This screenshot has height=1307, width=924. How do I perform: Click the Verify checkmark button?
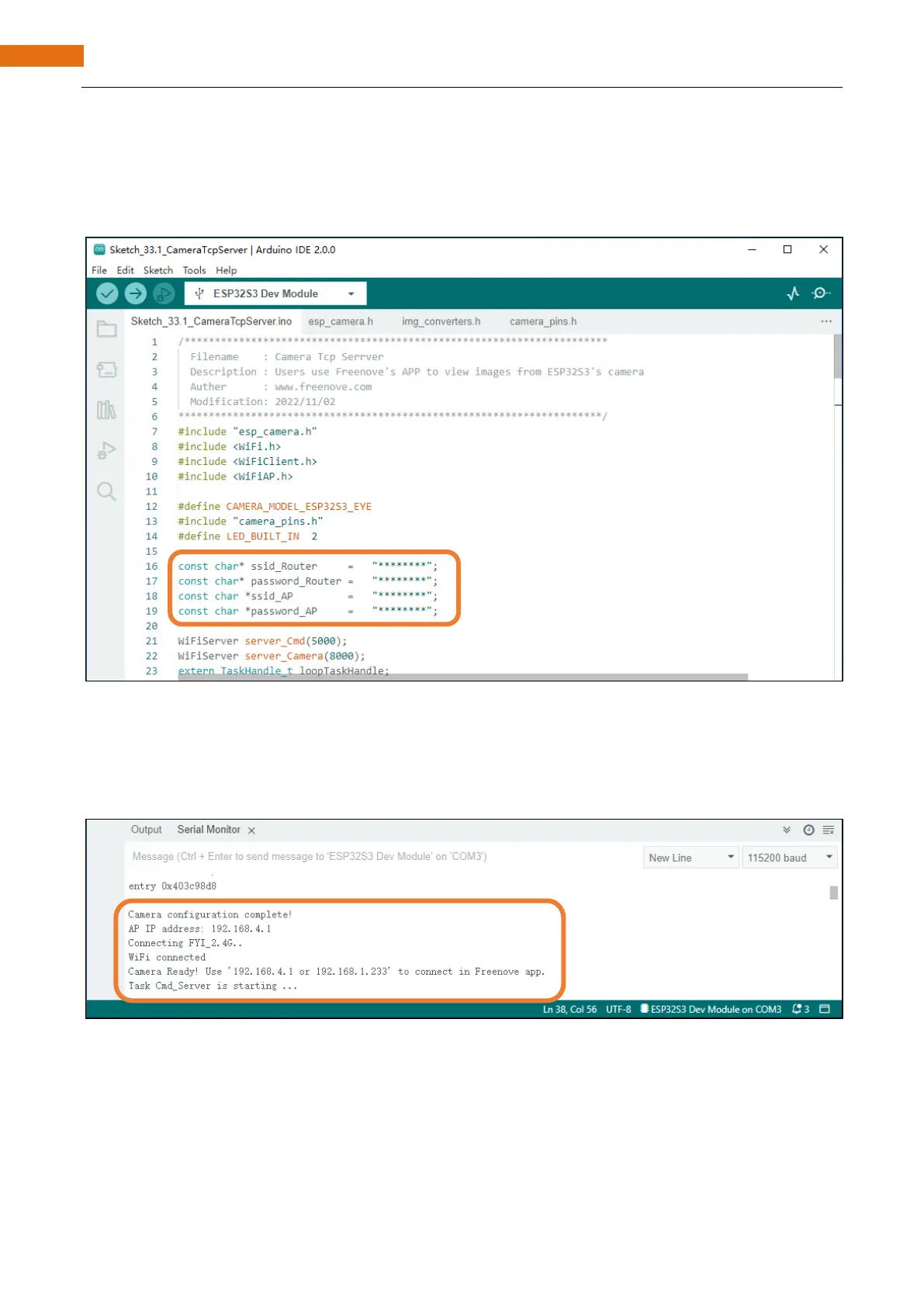107,293
